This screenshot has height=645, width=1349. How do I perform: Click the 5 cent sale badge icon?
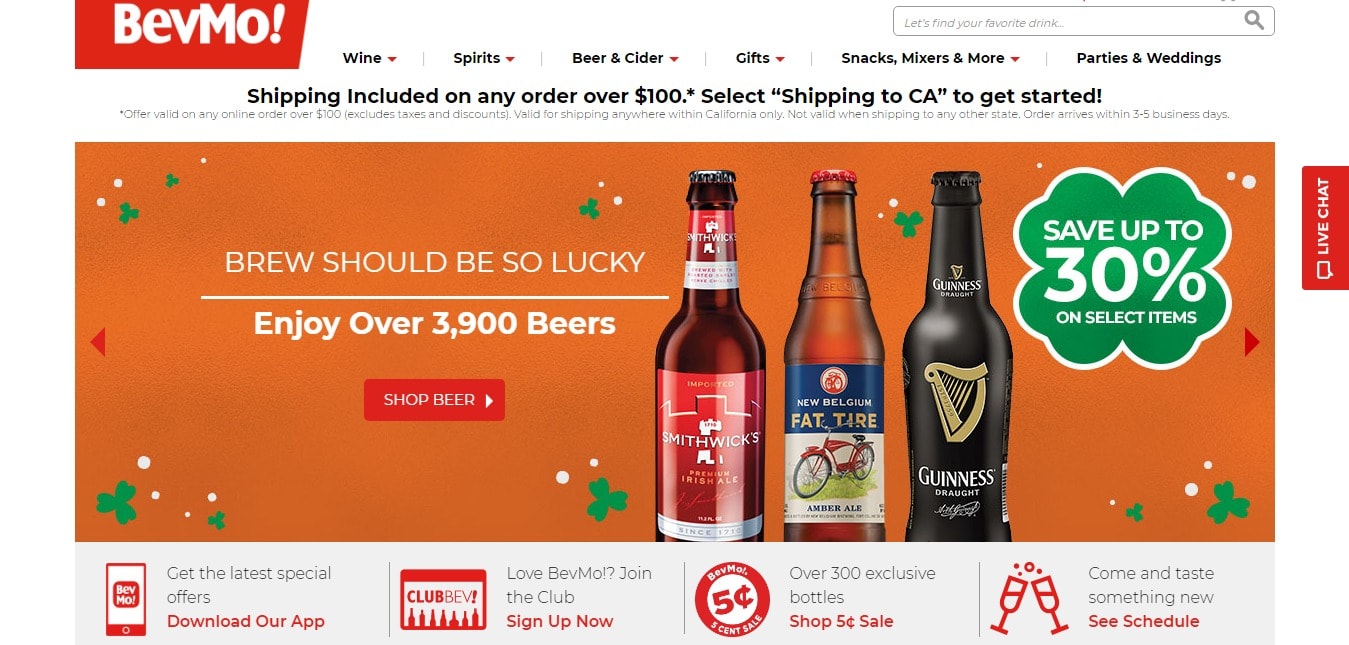pos(732,600)
